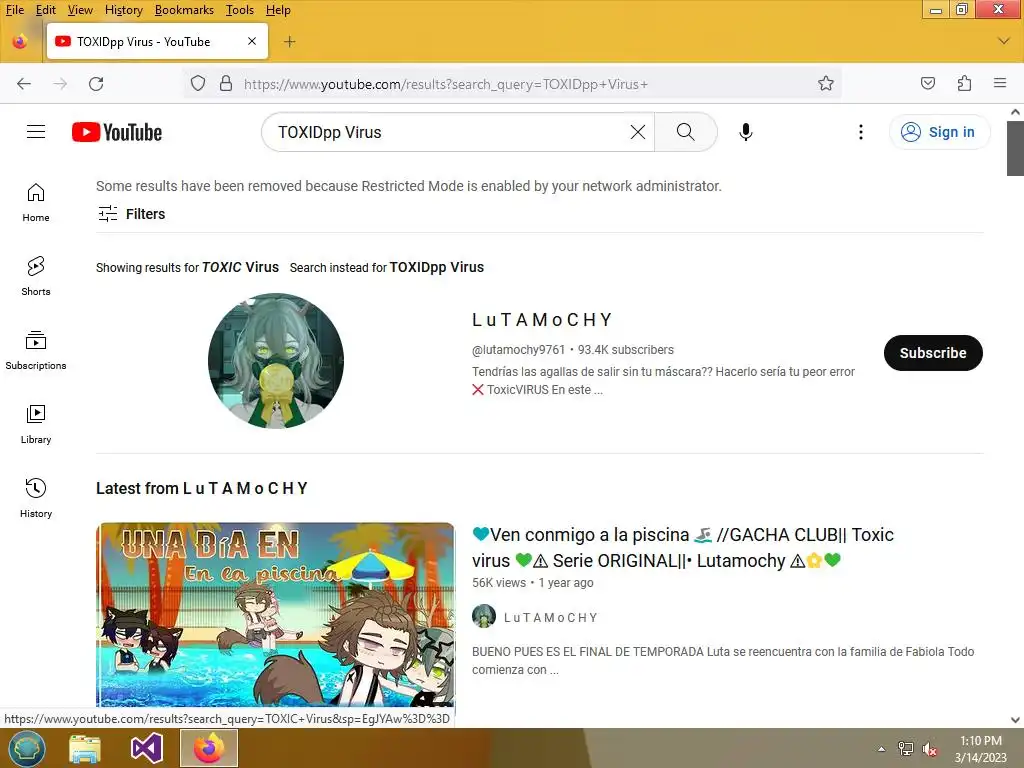
Task: Open Visual Studio from taskbar
Action: pyautogui.click(x=147, y=748)
